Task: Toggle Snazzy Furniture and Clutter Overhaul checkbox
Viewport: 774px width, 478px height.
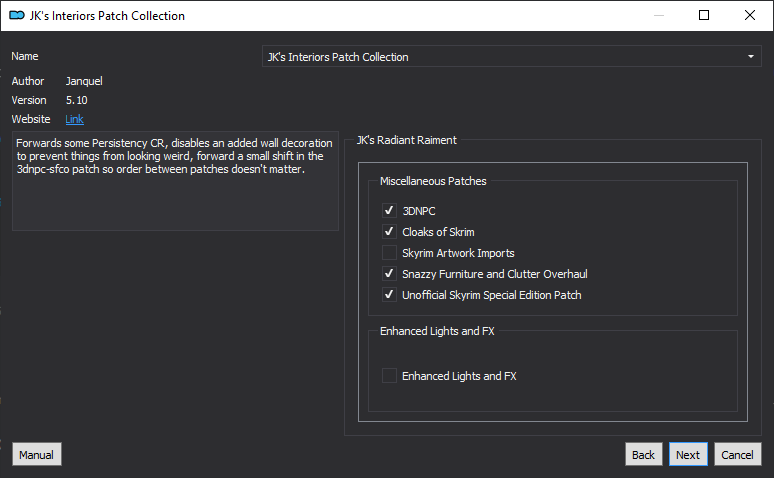Action: [389, 274]
